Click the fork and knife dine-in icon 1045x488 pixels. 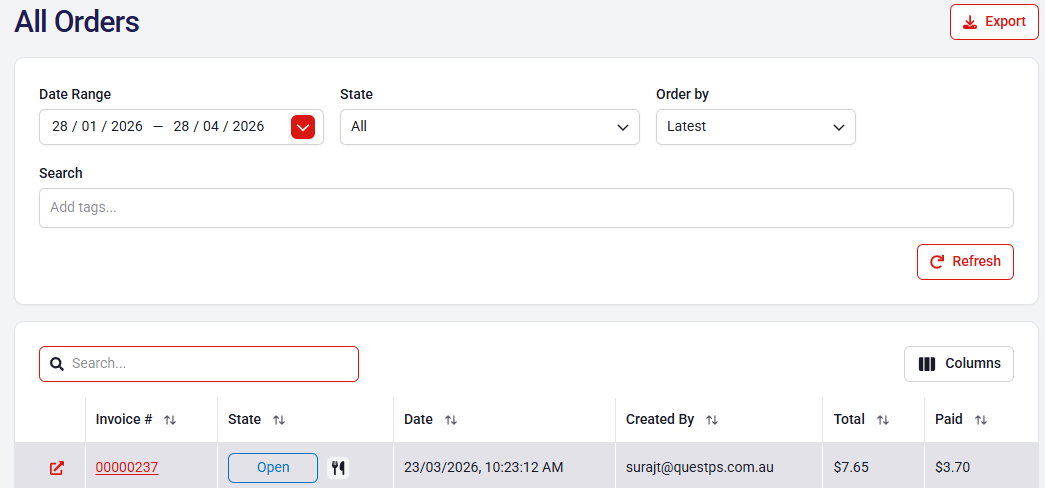point(338,467)
